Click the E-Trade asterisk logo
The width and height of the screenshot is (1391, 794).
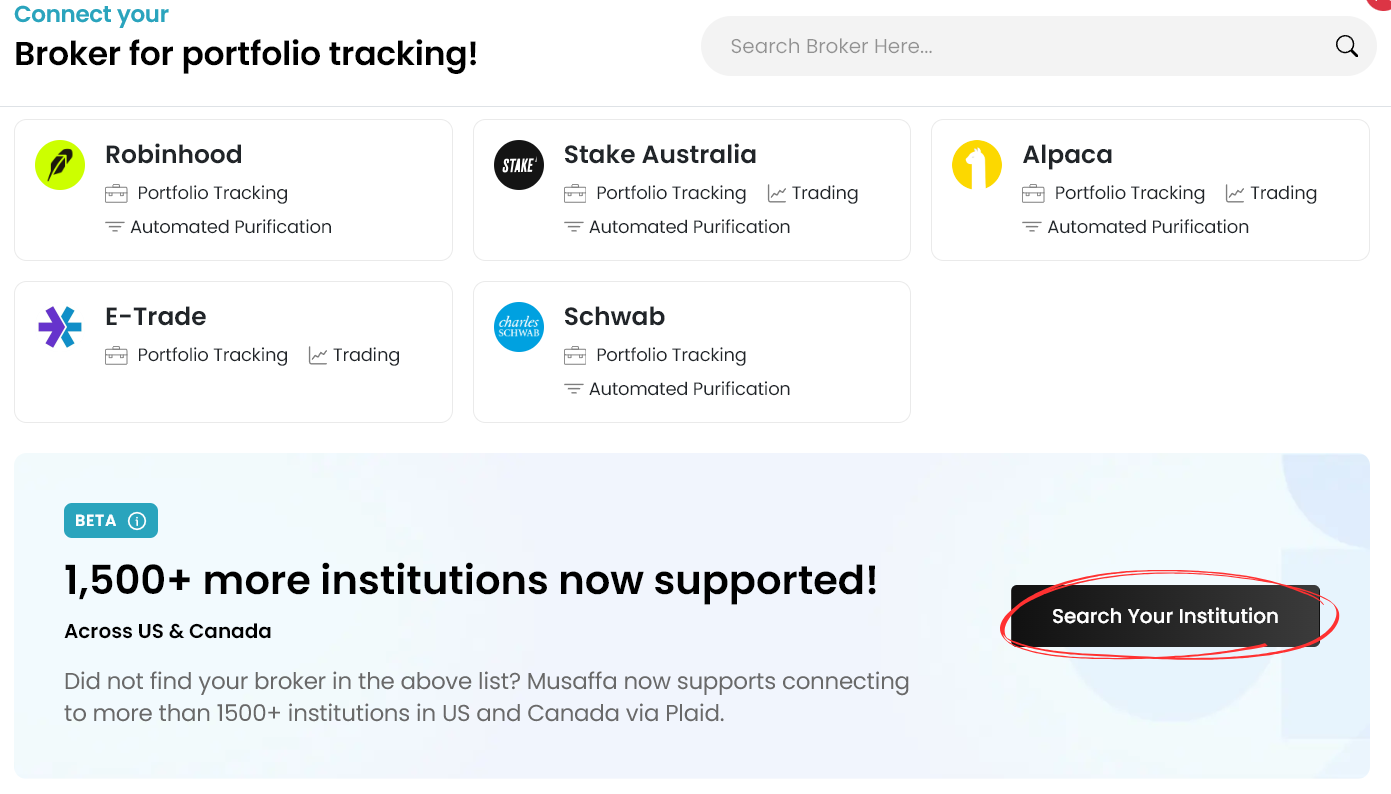tap(60, 327)
